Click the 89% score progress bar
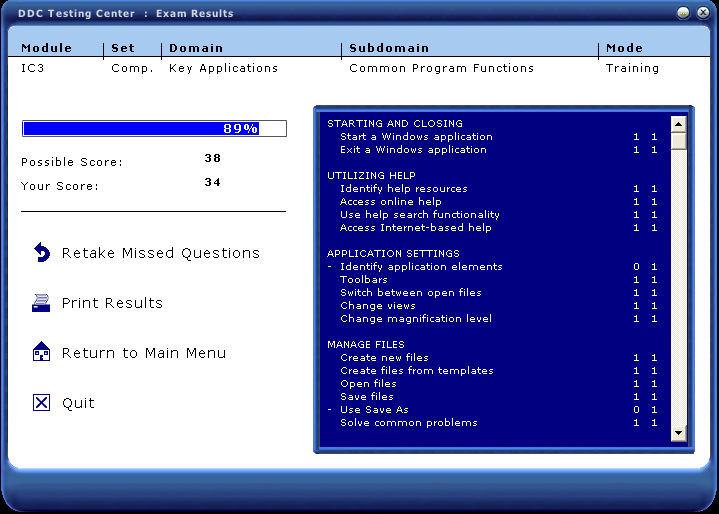This screenshot has width=719, height=514. [x=154, y=128]
